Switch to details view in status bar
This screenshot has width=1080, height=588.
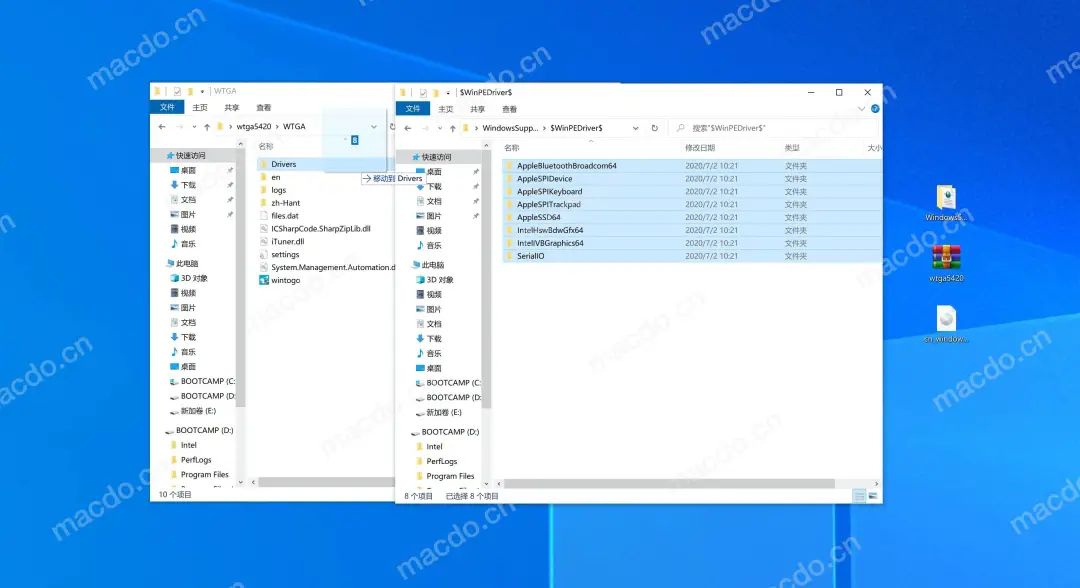[x=859, y=496]
